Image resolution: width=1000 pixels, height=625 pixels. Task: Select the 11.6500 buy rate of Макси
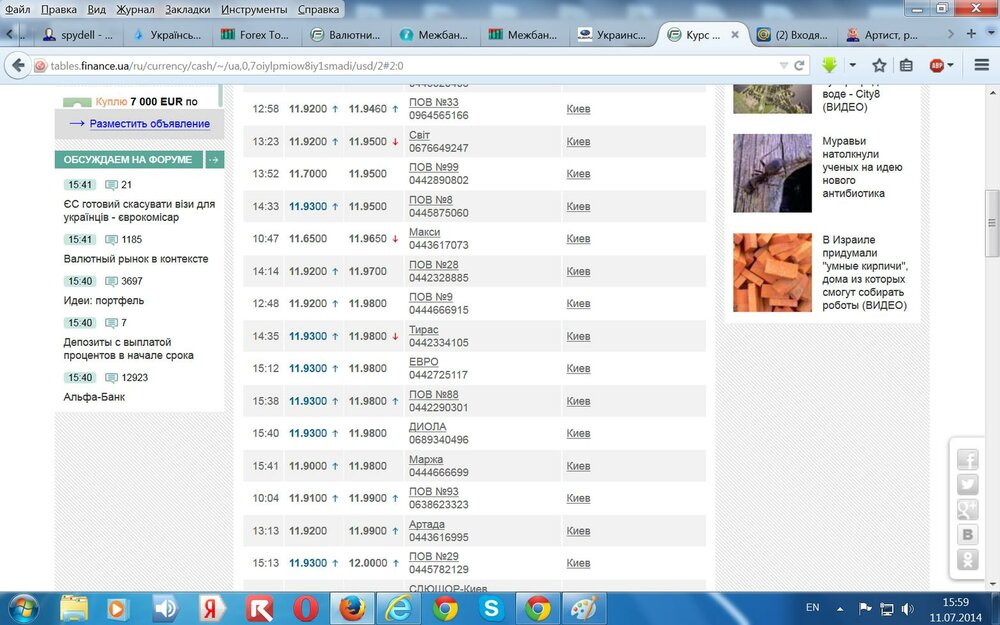click(308, 239)
